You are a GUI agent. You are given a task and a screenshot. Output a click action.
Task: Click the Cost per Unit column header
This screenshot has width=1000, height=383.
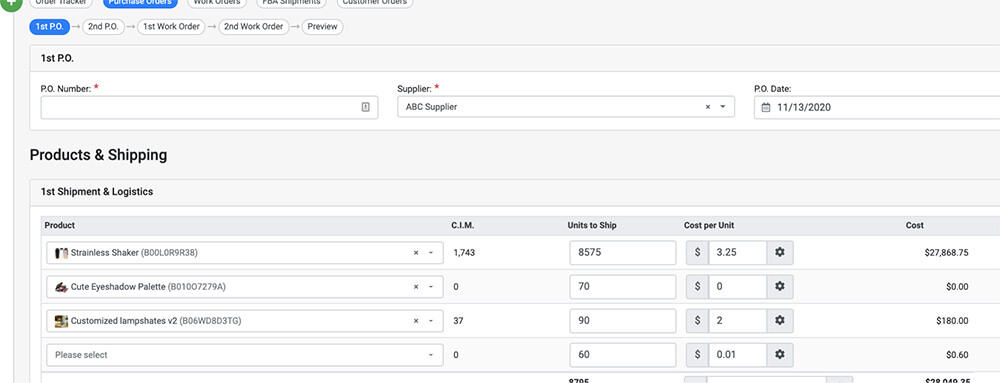[709, 226]
